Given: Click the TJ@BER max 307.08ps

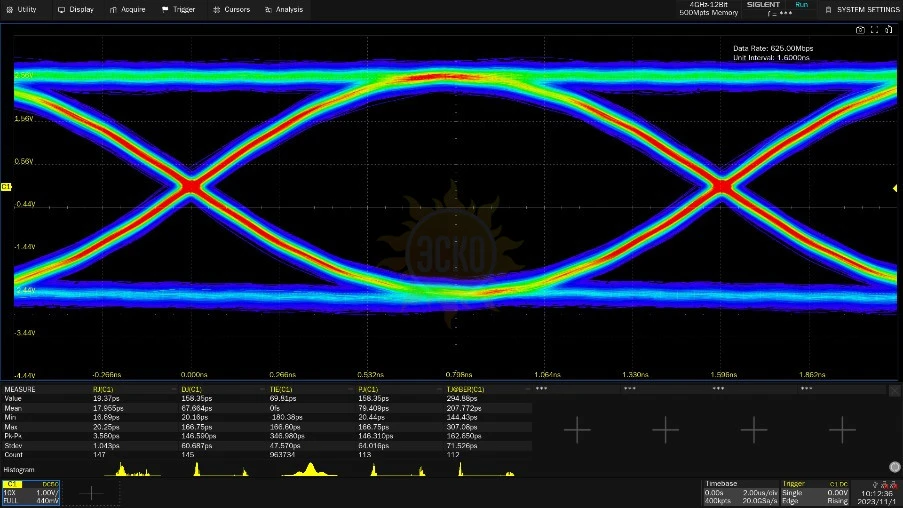Looking at the screenshot, I should 462,427.
